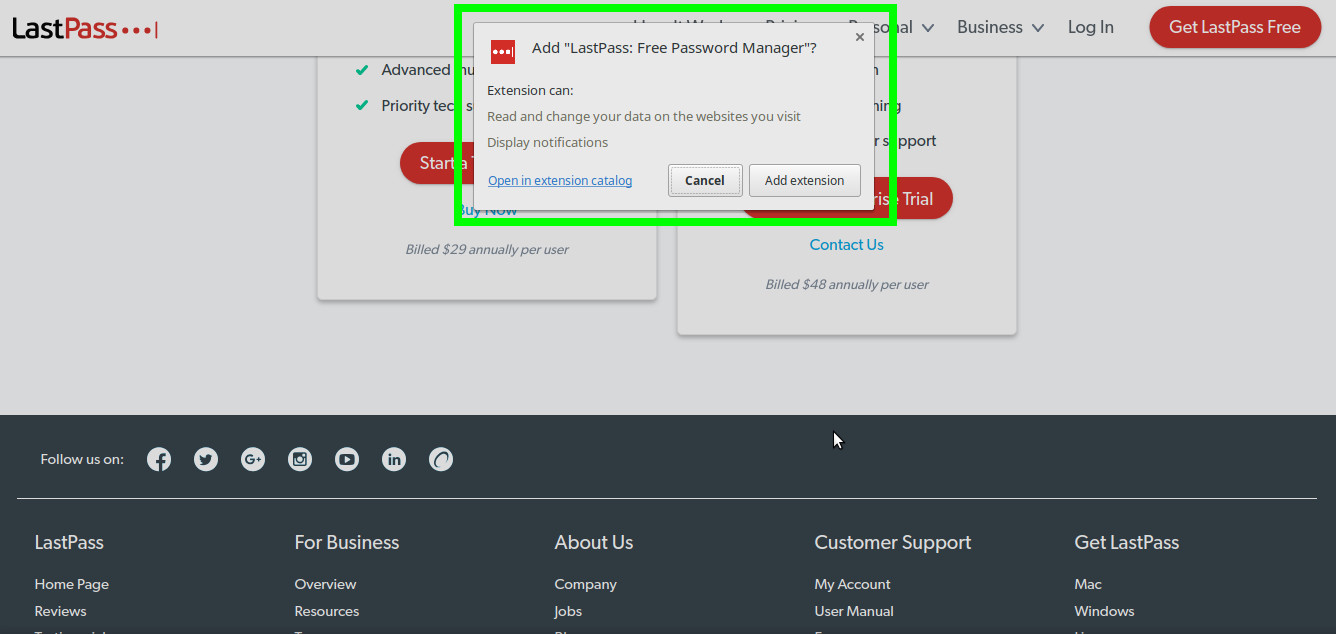Select the Mac link under Get LastPass
The height and width of the screenshot is (634, 1336).
point(1088,584)
